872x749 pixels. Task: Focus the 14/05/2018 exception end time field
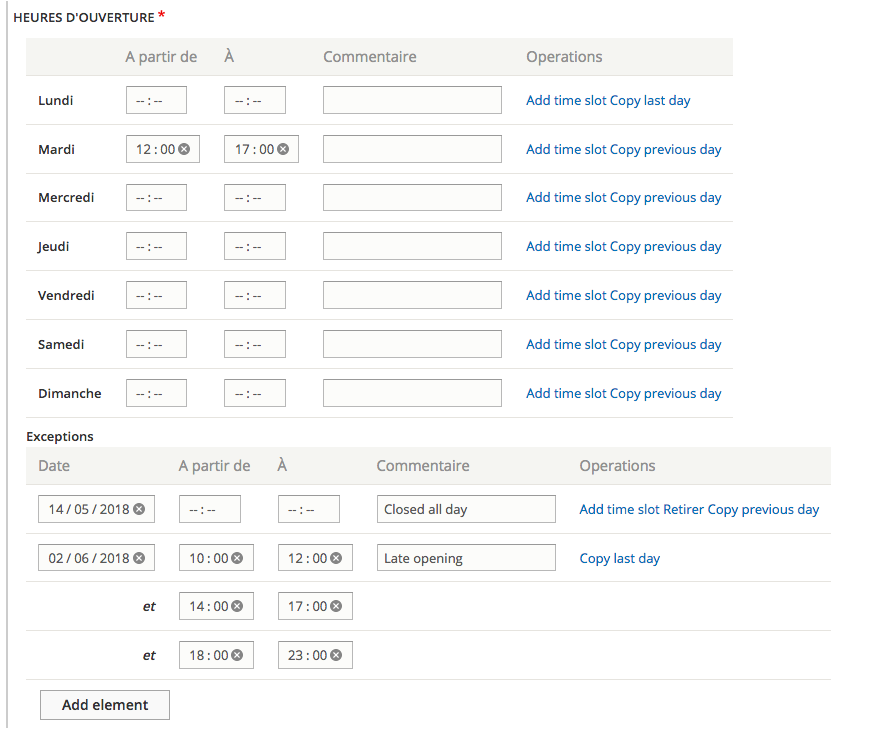tap(309, 509)
